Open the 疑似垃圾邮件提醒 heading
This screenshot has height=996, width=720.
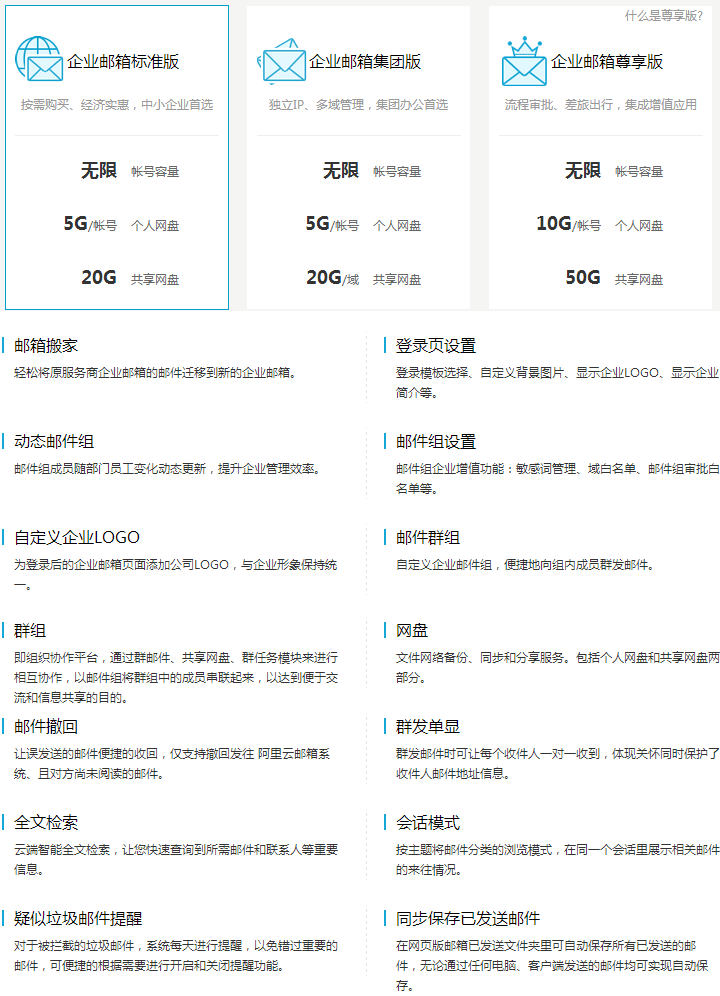click(x=78, y=918)
